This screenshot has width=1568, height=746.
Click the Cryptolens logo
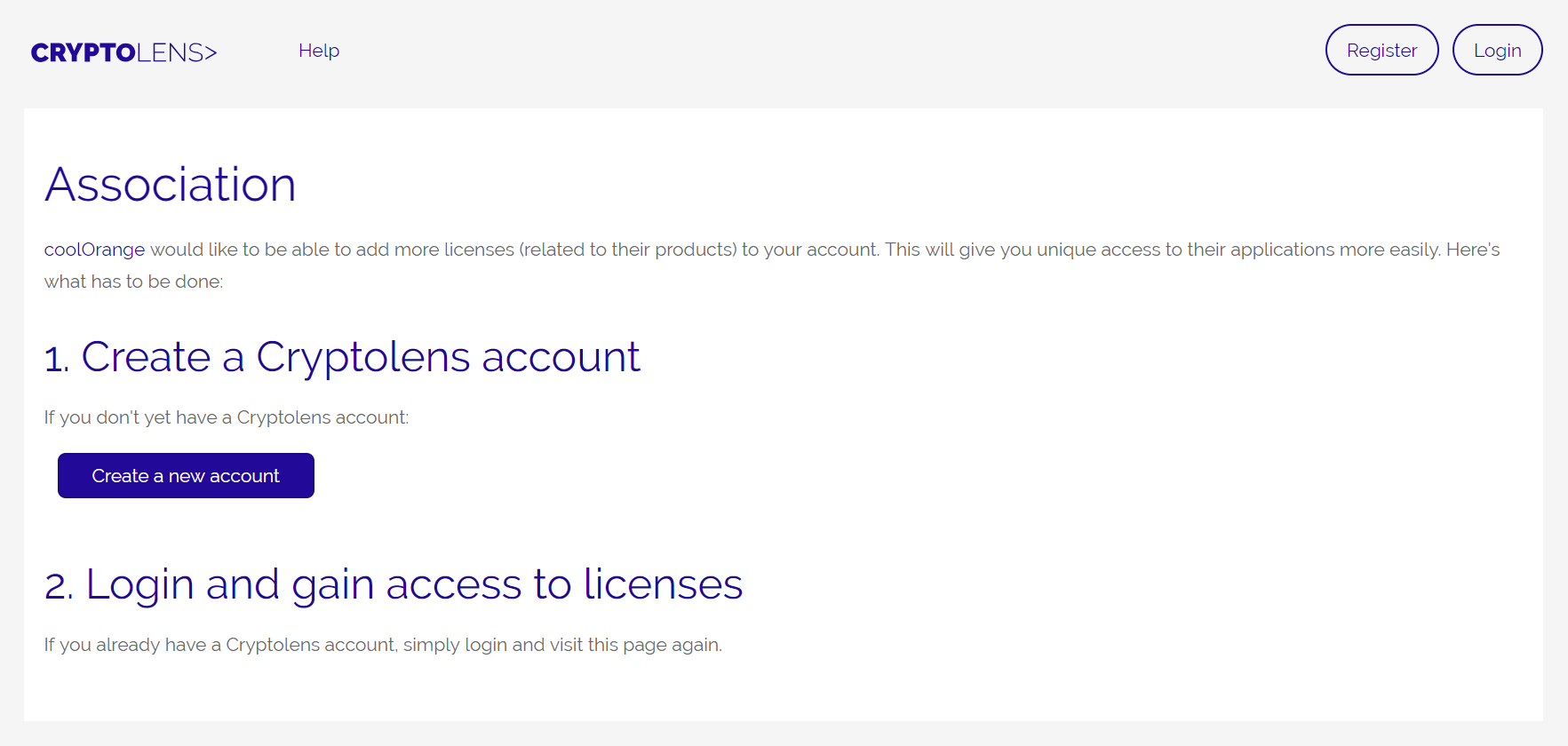pos(123,52)
